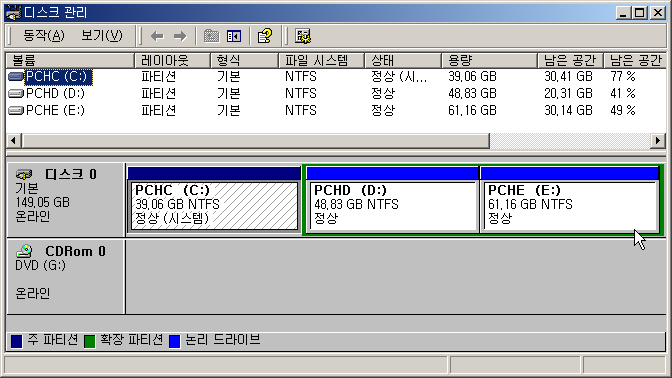The height and width of the screenshot is (378, 672).
Task: Select the 디스크 0 disk label panel
Action: point(66,200)
